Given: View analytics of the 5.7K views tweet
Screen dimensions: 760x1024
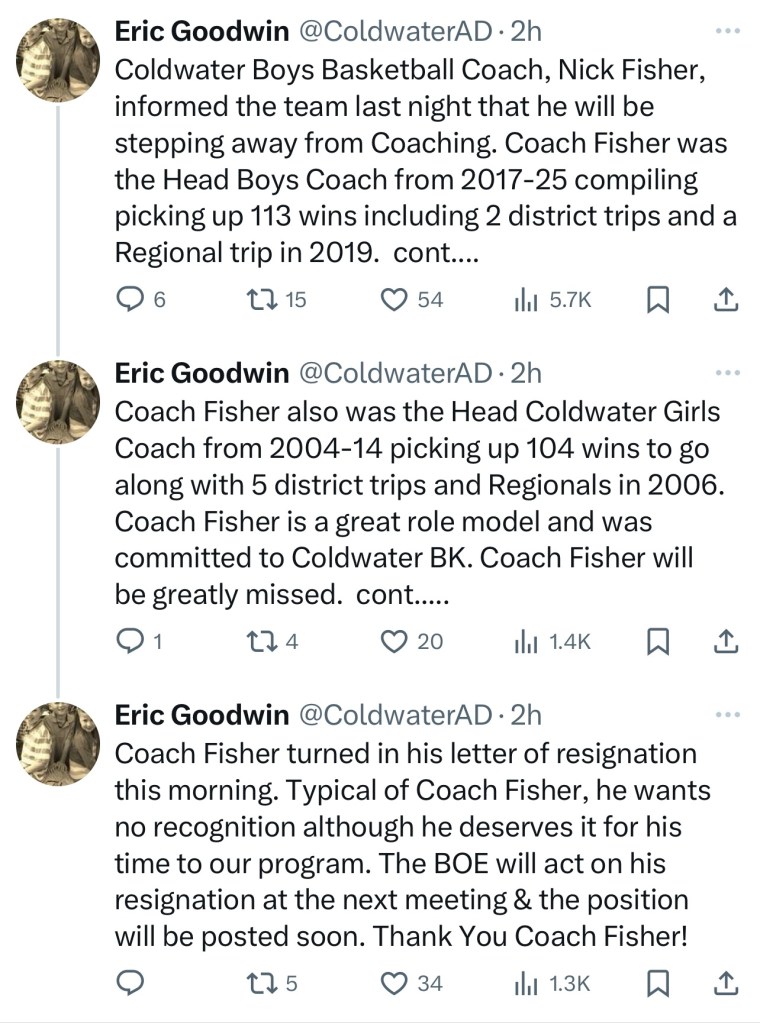Looking at the screenshot, I should (x=526, y=299).
